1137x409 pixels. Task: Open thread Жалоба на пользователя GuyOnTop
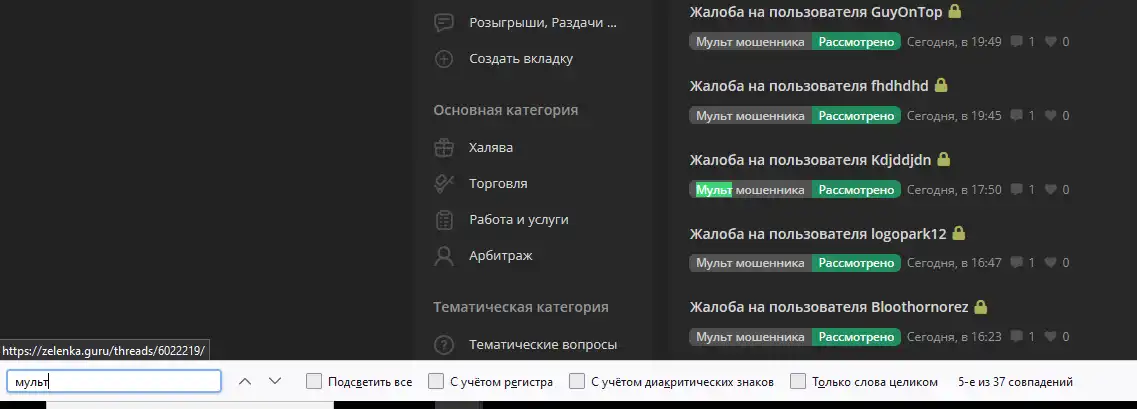click(816, 12)
